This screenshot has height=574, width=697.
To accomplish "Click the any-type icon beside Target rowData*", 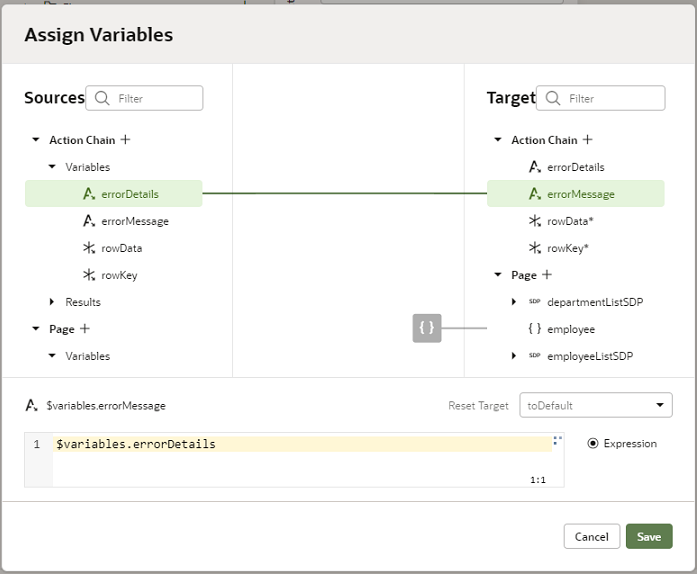I will point(535,221).
